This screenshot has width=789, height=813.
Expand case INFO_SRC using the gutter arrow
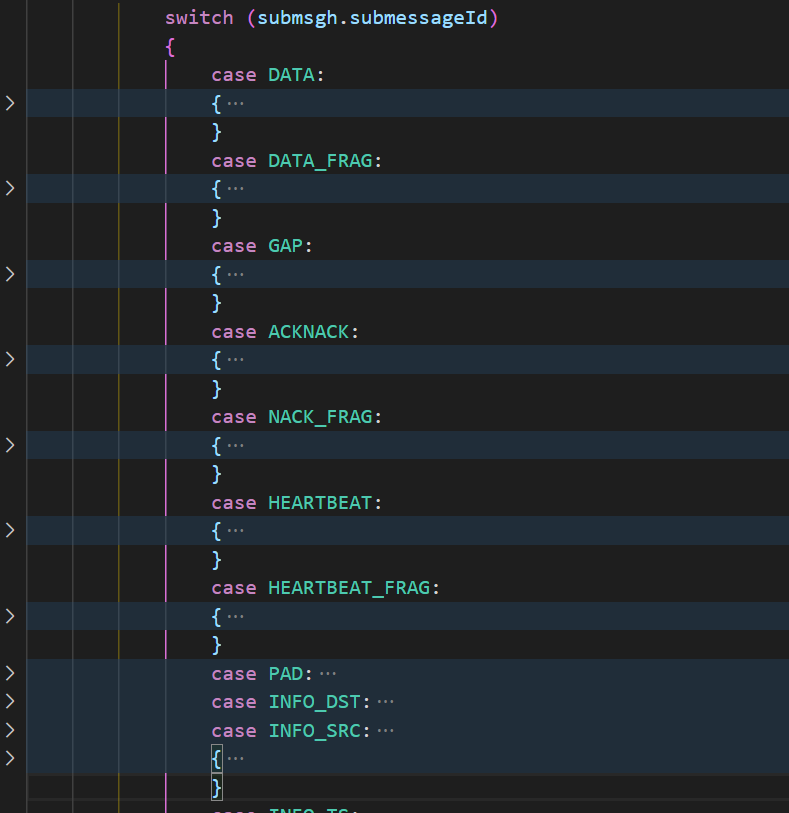tap(10, 730)
